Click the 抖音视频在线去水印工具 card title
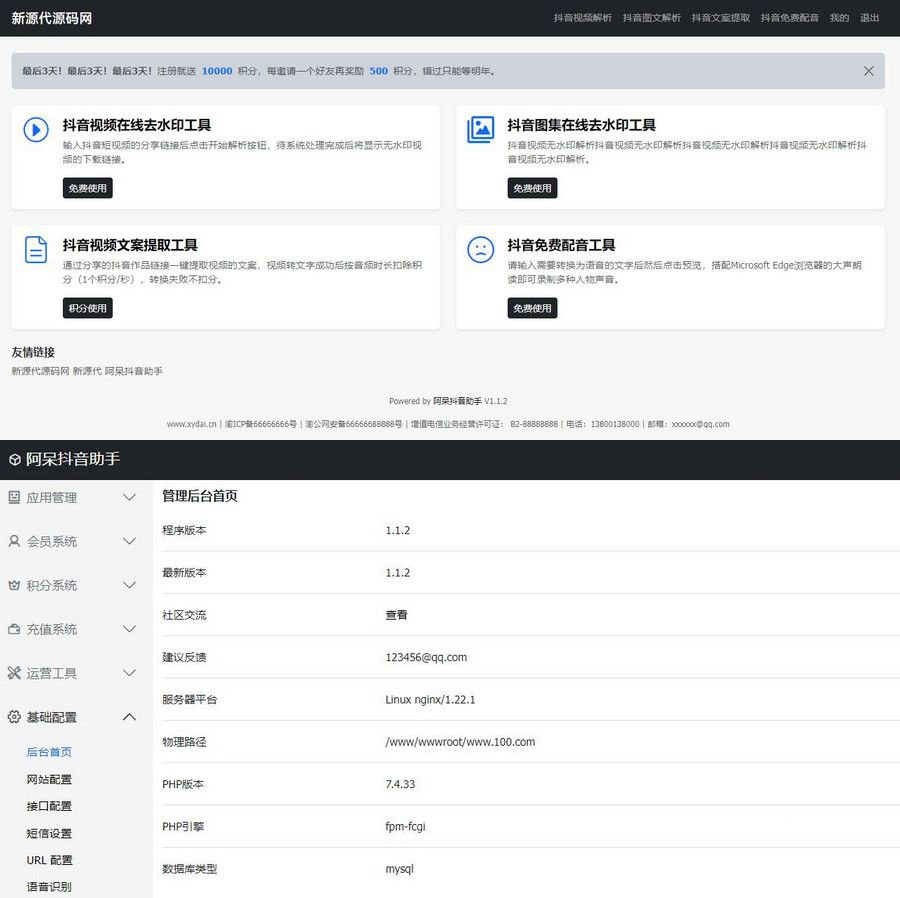The height and width of the screenshot is (898, 900). tap(137, 125)
